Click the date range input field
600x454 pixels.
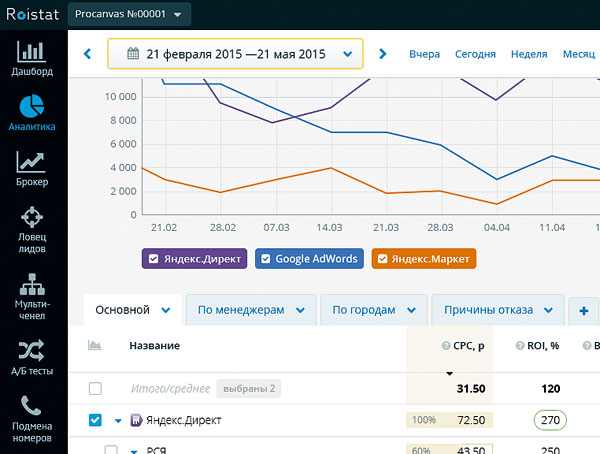[235, 54]
